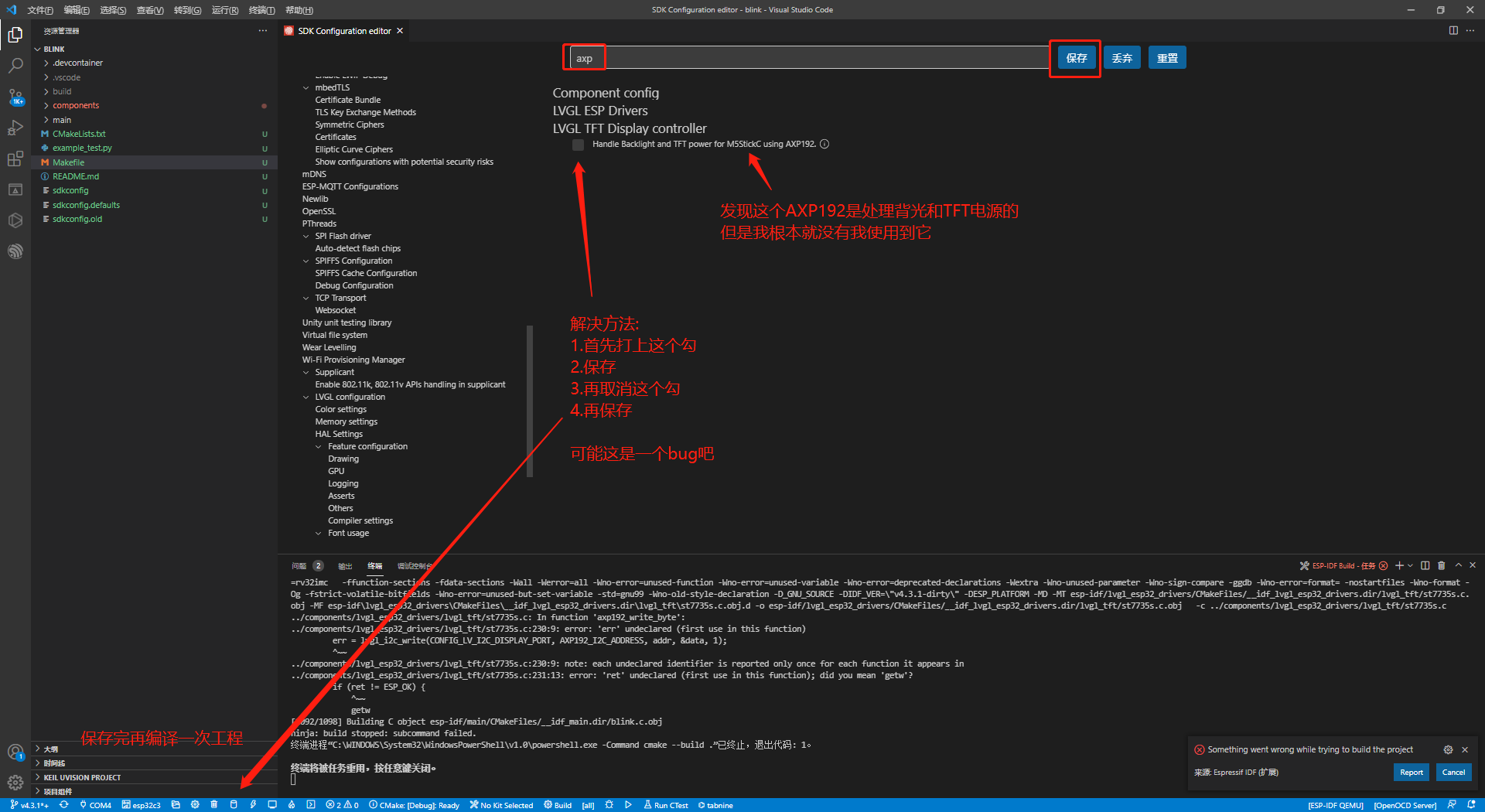
Task: Open the Run and Debug view
Action: pos(15,128)
